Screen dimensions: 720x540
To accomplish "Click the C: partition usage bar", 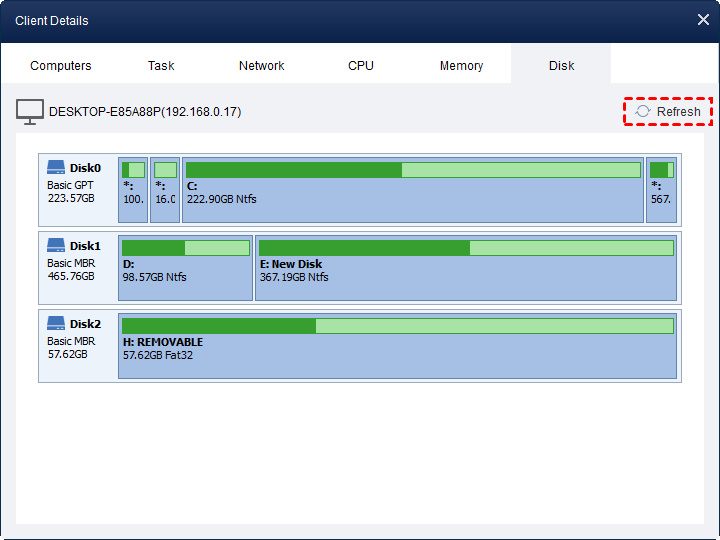I will [413, 170].
